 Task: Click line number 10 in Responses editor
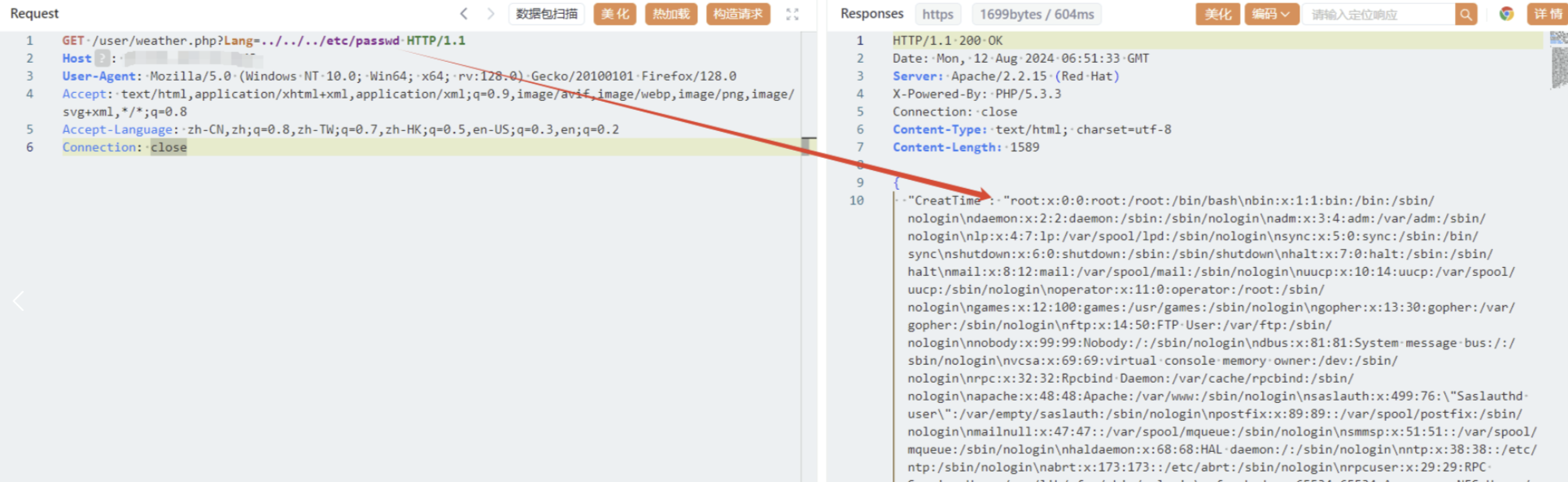coord(857,200)
